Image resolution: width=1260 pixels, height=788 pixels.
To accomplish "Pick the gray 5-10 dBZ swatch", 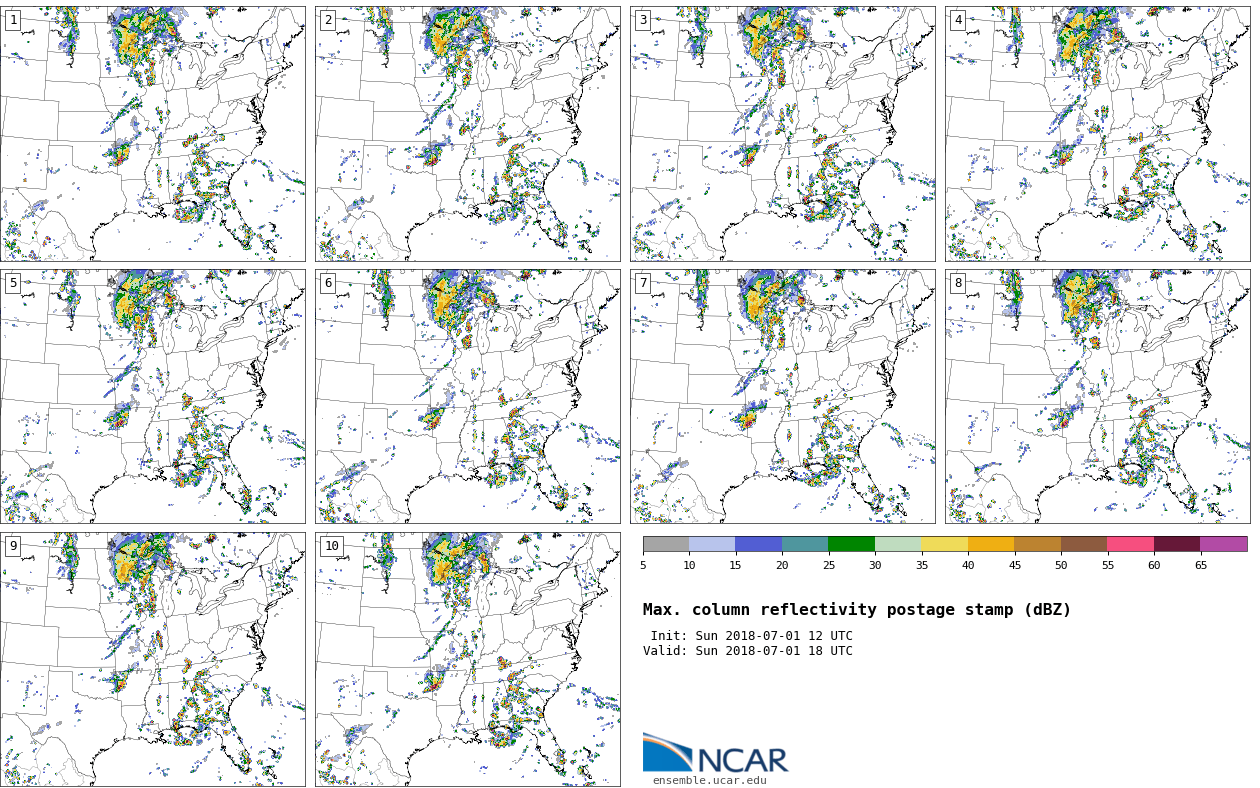I will click(x=666, y=544).
